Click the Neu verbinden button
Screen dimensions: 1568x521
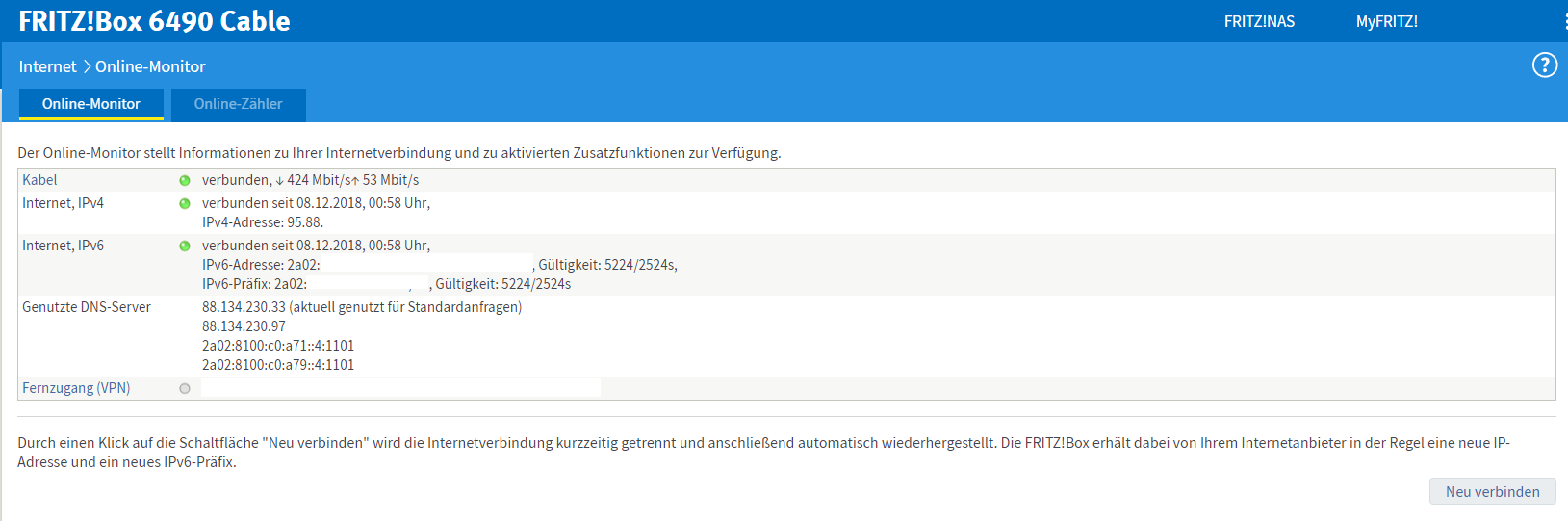[x=1492, y=491]
